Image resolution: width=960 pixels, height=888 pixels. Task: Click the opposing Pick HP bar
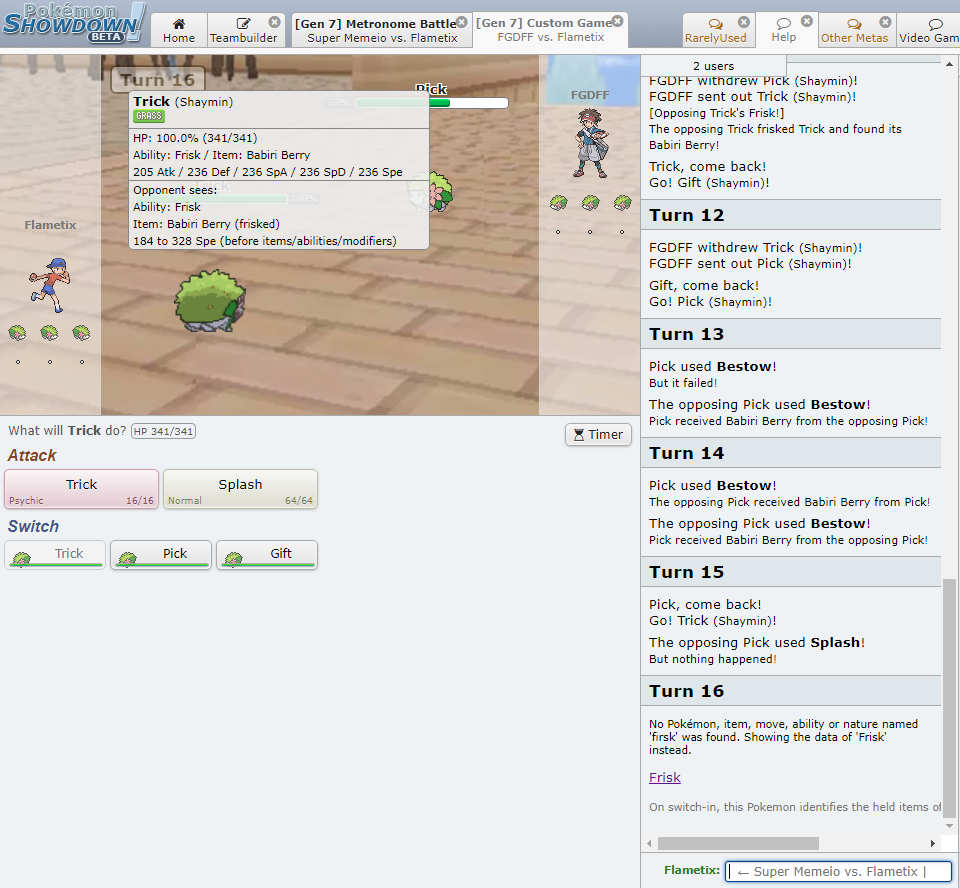tap(432, 103)
